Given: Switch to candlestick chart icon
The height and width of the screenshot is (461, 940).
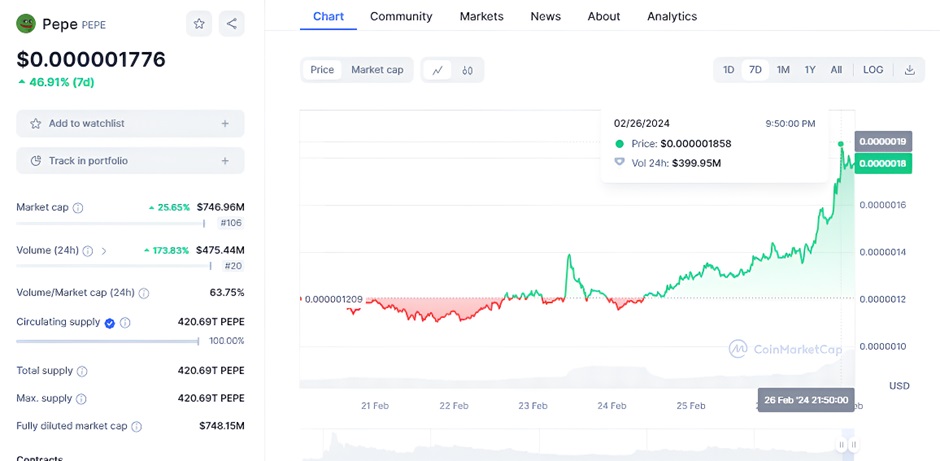Looking at the screenshot, I should point(467,70).
